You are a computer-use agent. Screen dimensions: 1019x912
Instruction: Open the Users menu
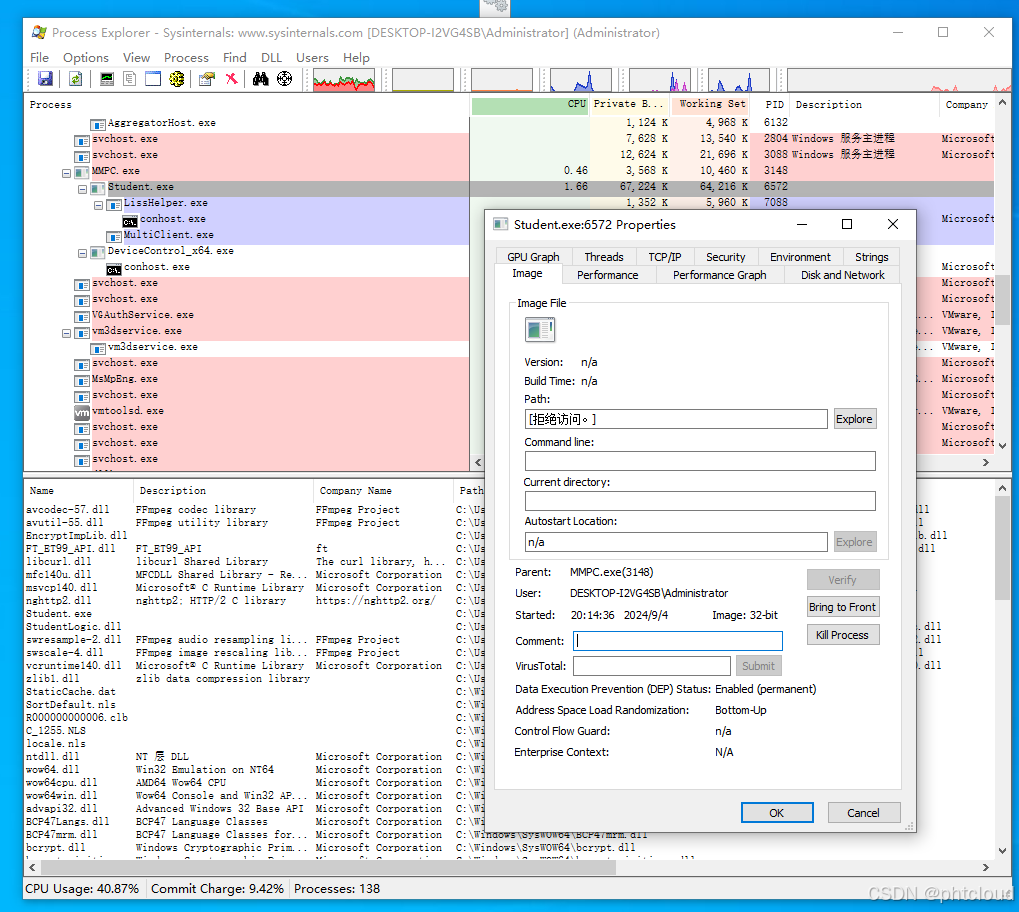tap(313, 58)
